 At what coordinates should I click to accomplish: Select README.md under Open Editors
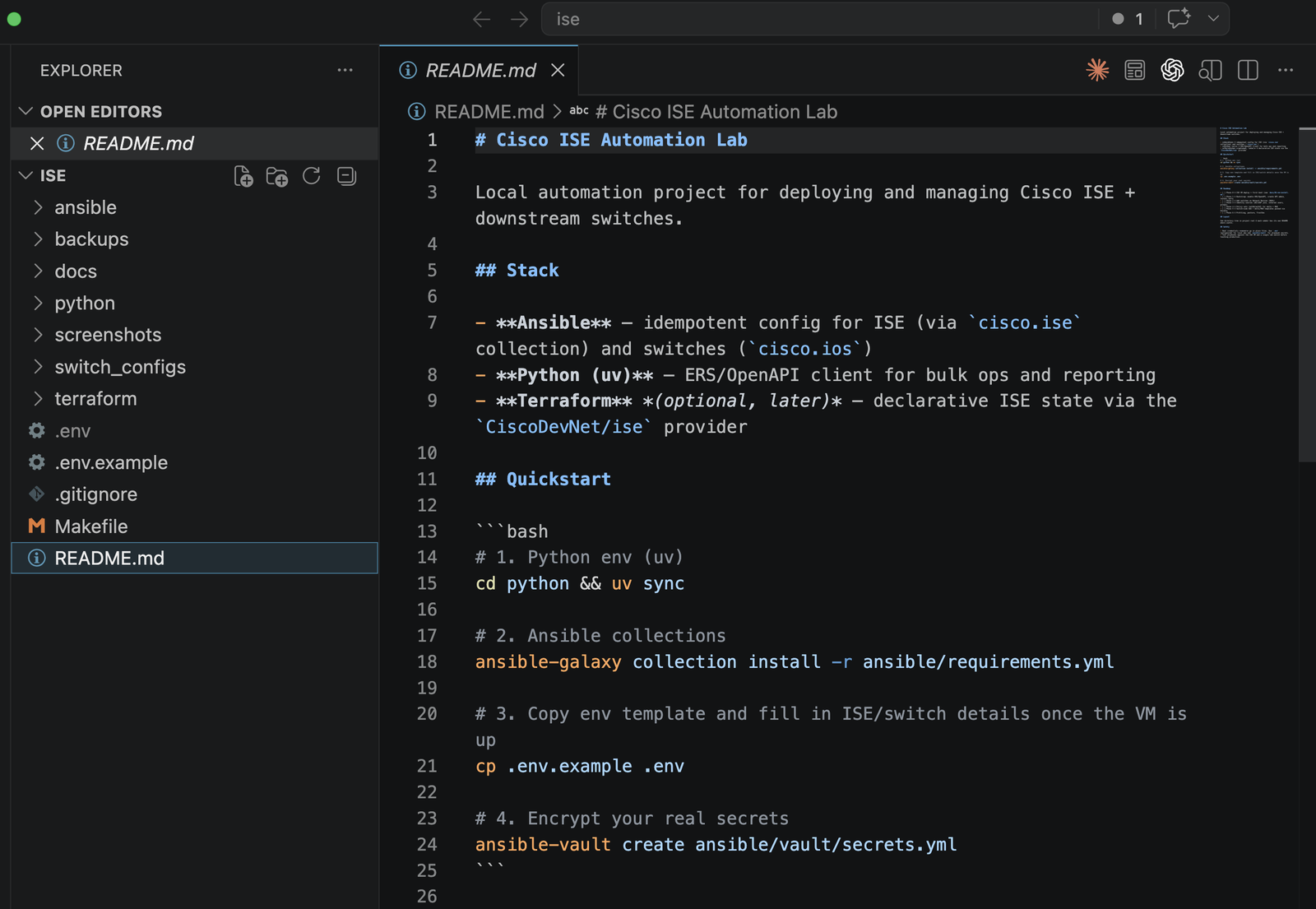click(x=194, y=143)
